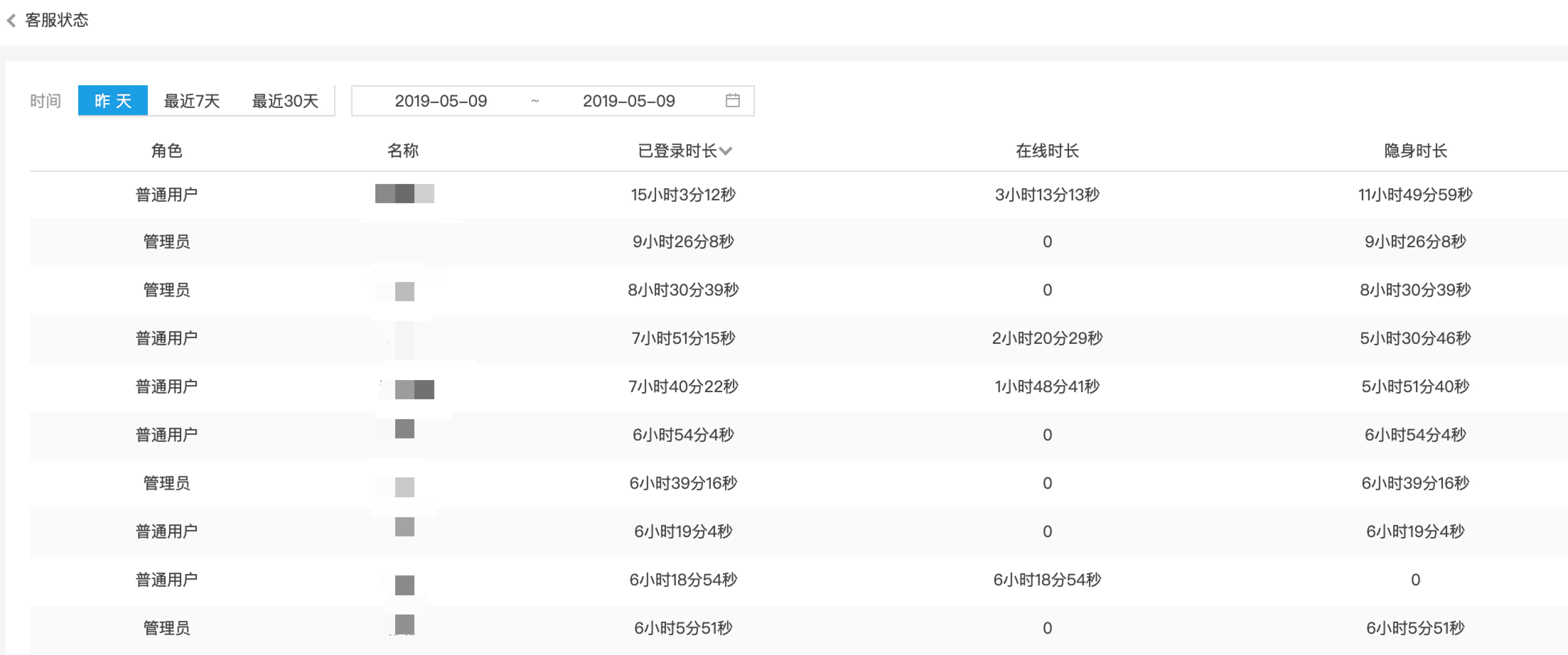Image resolution: width=1568 pixels, height=655 pixels.
Task: Select the 最近30天 time range
Action: (x=284, y=100)
